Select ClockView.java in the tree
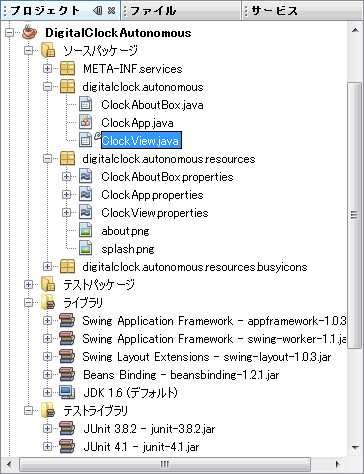 pos(141,140)
